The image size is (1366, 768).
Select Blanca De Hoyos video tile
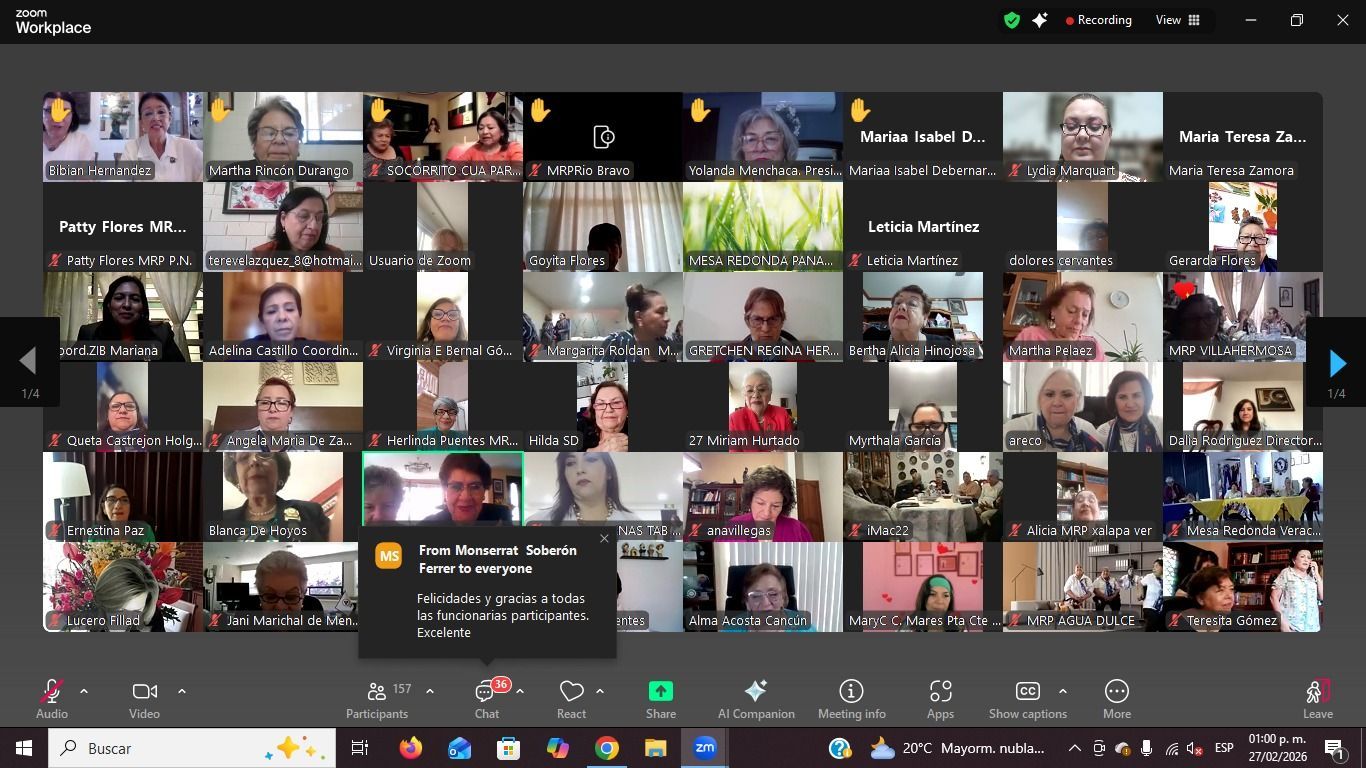point(283,497)
